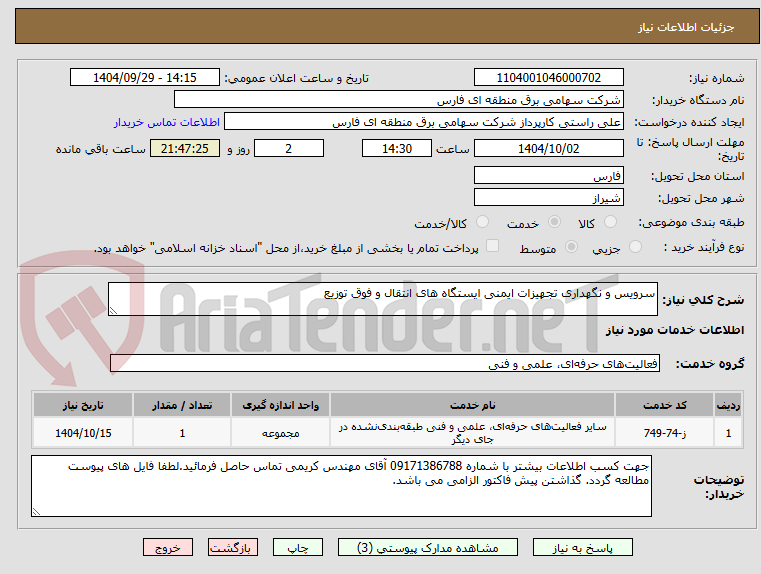Screen dimensions: 761x574
Task: Click the بازگشت back button
Action: 232,547
